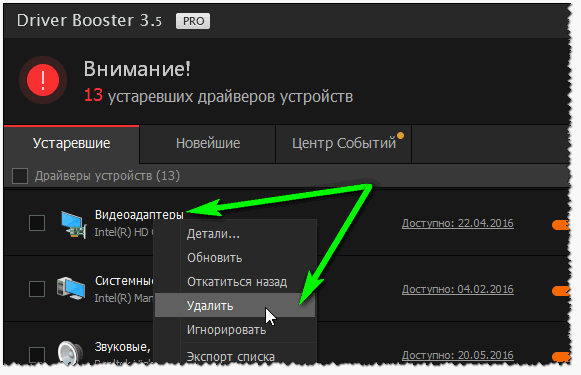Open the Новейшие tab
The image size is (581, 375).
point(208,144)
